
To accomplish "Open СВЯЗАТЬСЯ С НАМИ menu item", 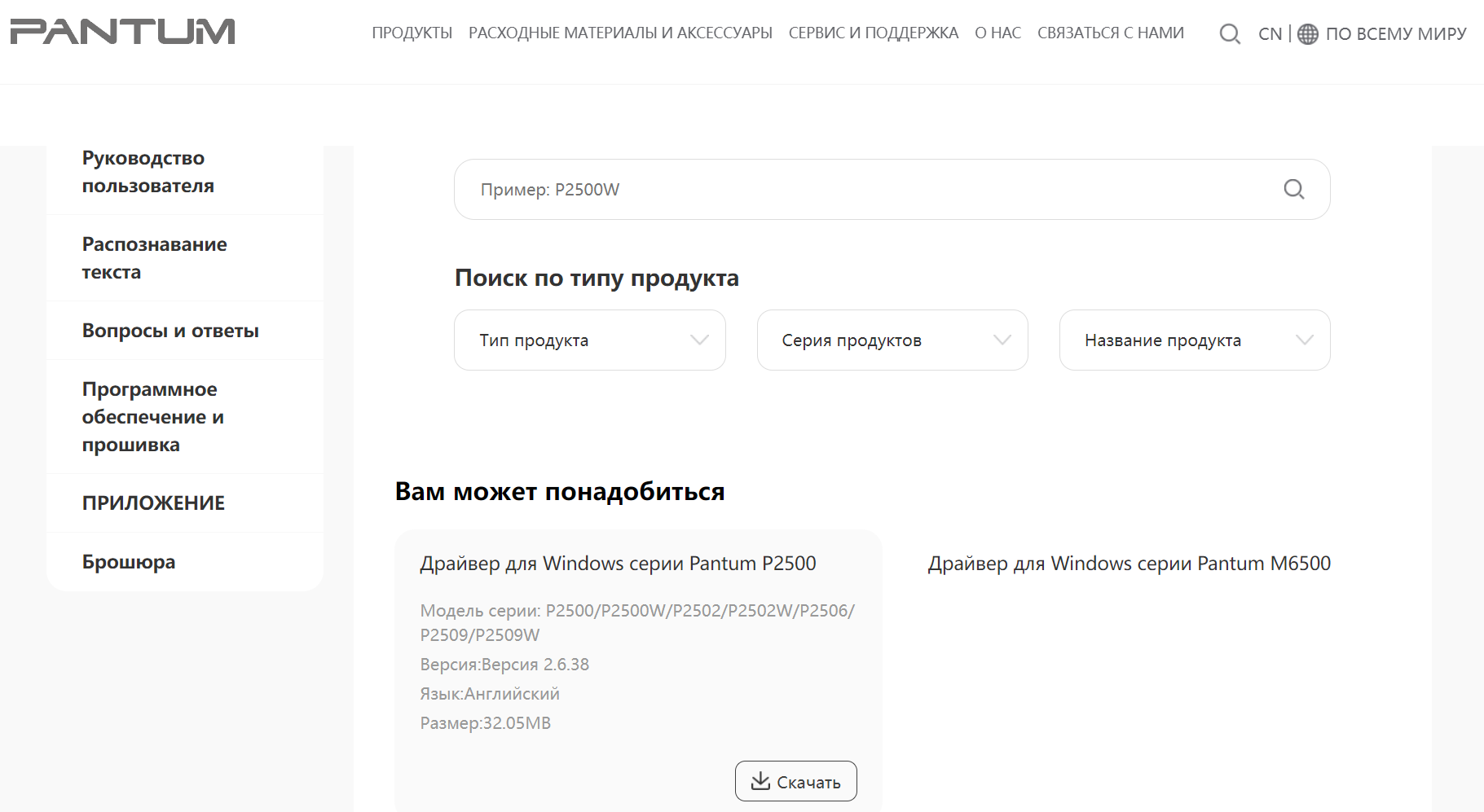I will (x=1110, y=33).
